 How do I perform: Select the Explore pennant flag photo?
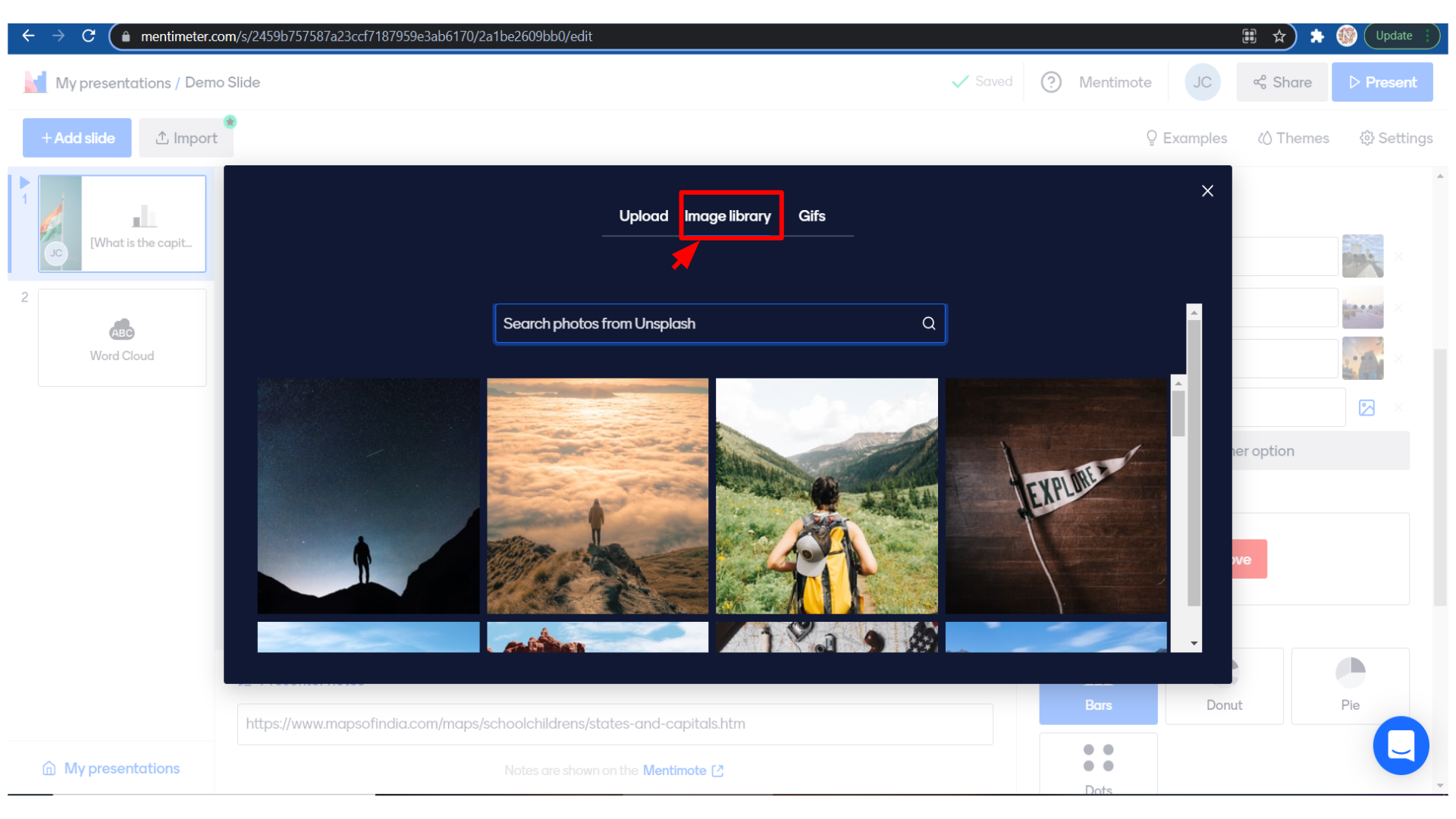click(1056, 496)
